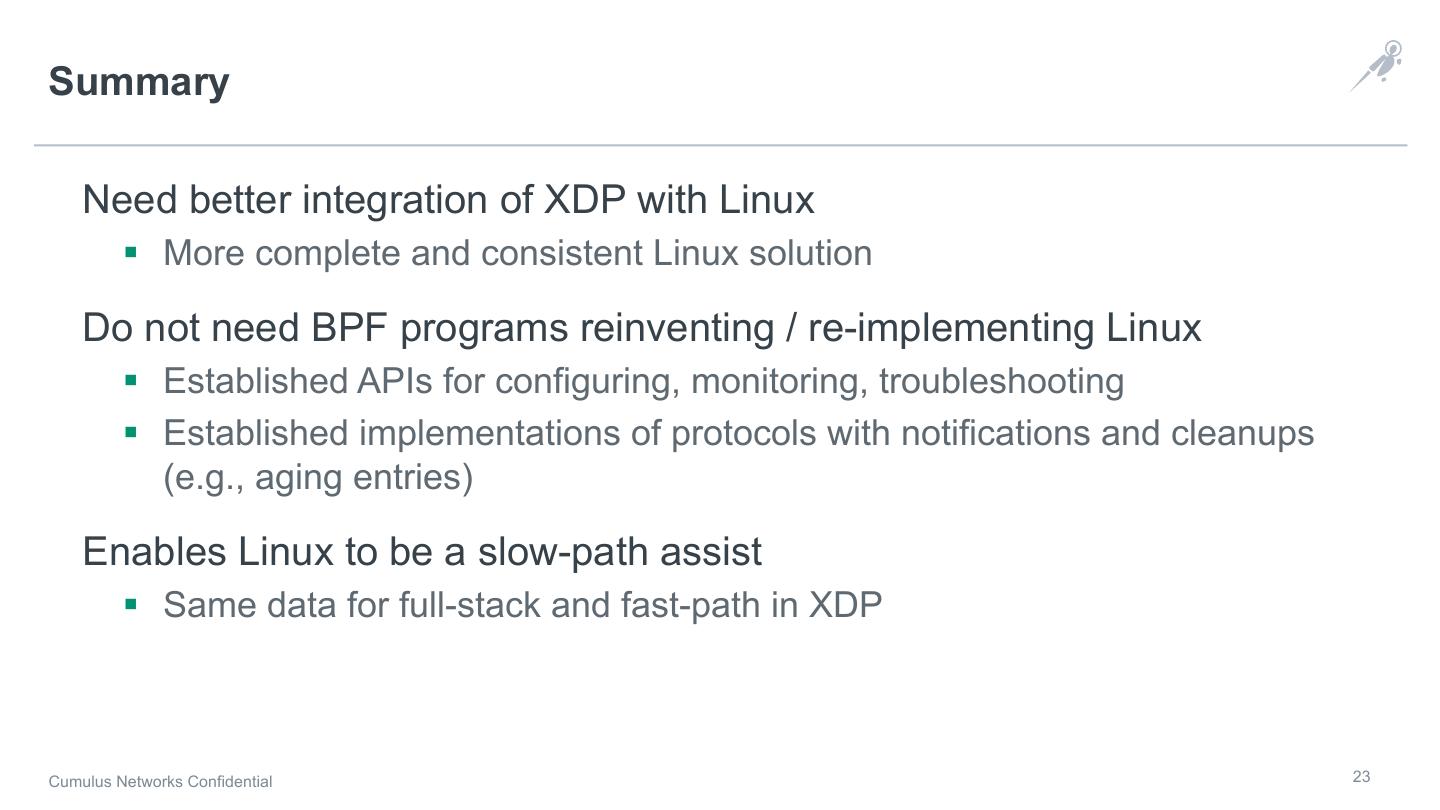Click the "Summary" slide title
Viewport: 1440px width, 810px height.
click(x=139, y=82)
